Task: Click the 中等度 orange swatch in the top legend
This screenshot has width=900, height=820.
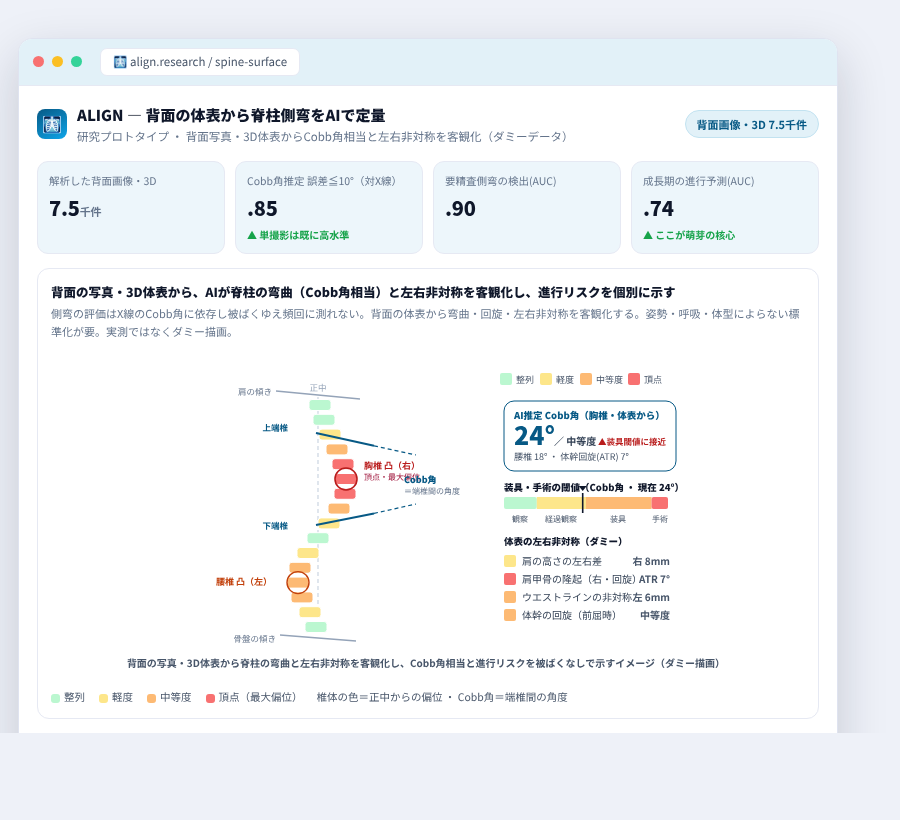Action: pos(586,379)
